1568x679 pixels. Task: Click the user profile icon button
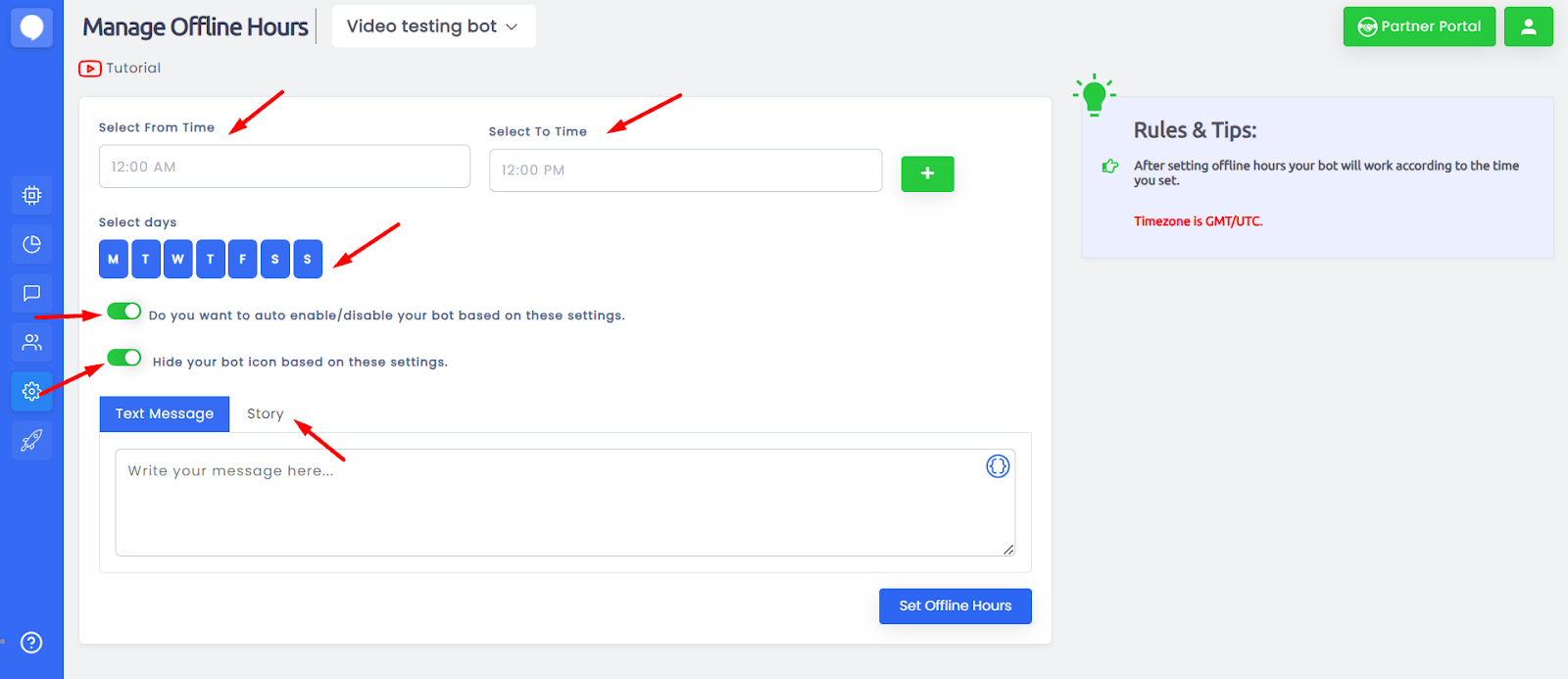(1528, 26)
